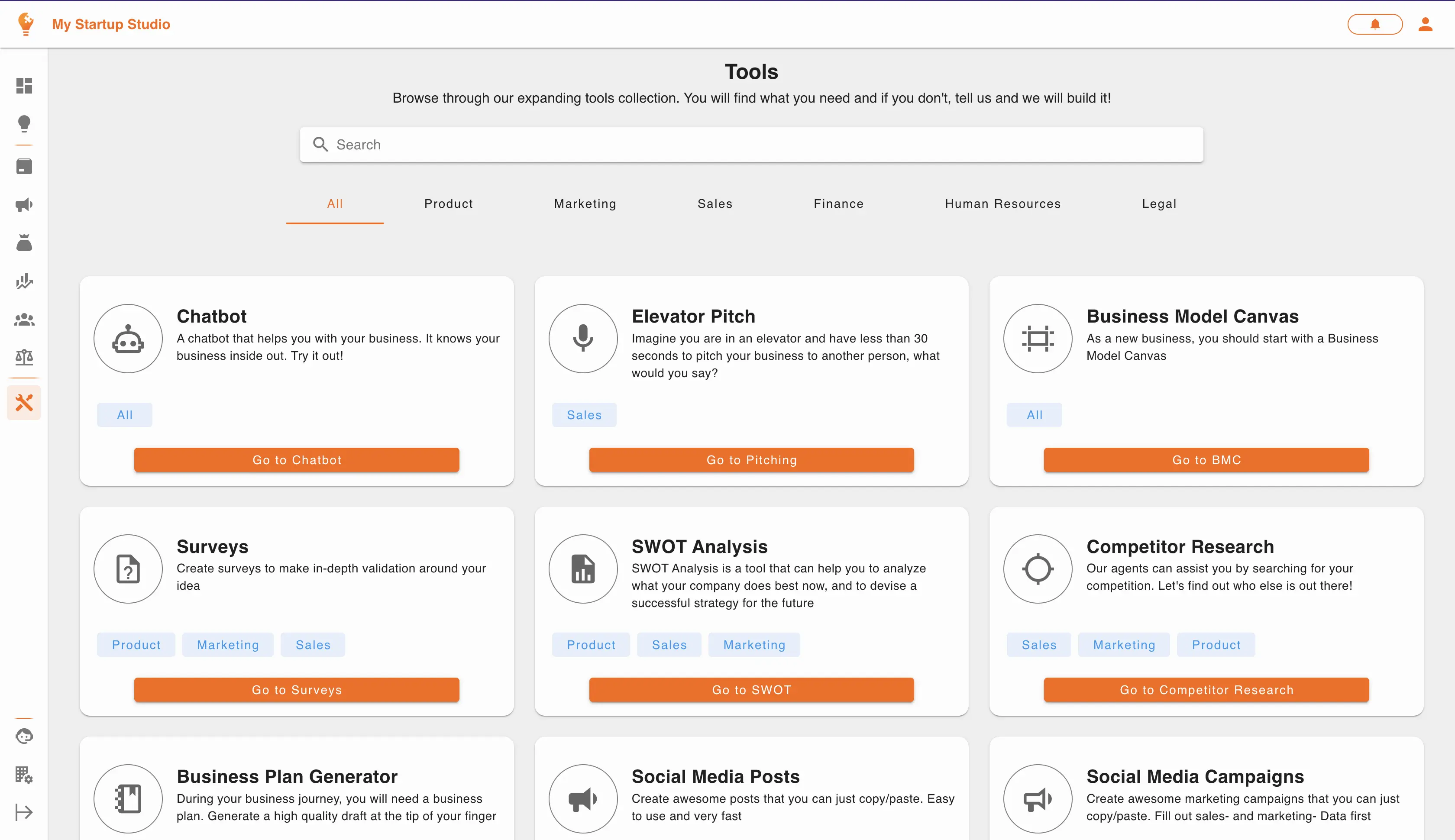Screen dimensions: 1455x840
Task: Open the Human Resources tab
Action: click(x=1002, y=204)
